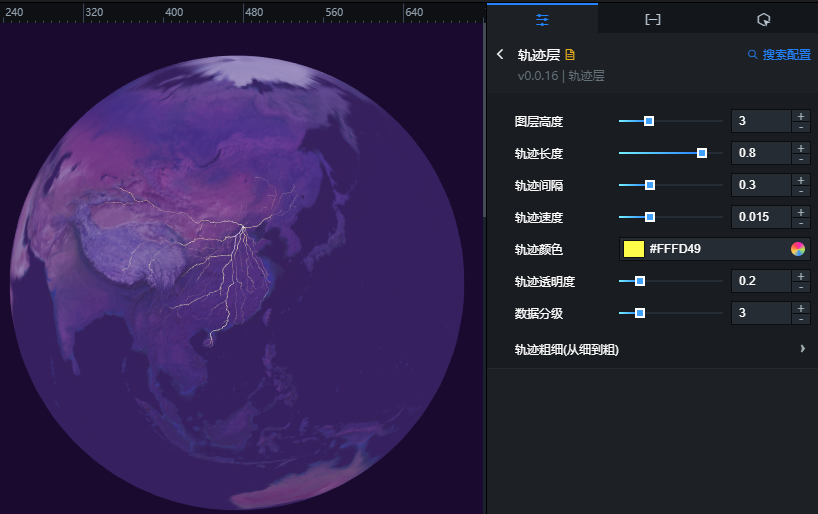Increase 图层高度 with the plus stepper

[x=801, y=116]
